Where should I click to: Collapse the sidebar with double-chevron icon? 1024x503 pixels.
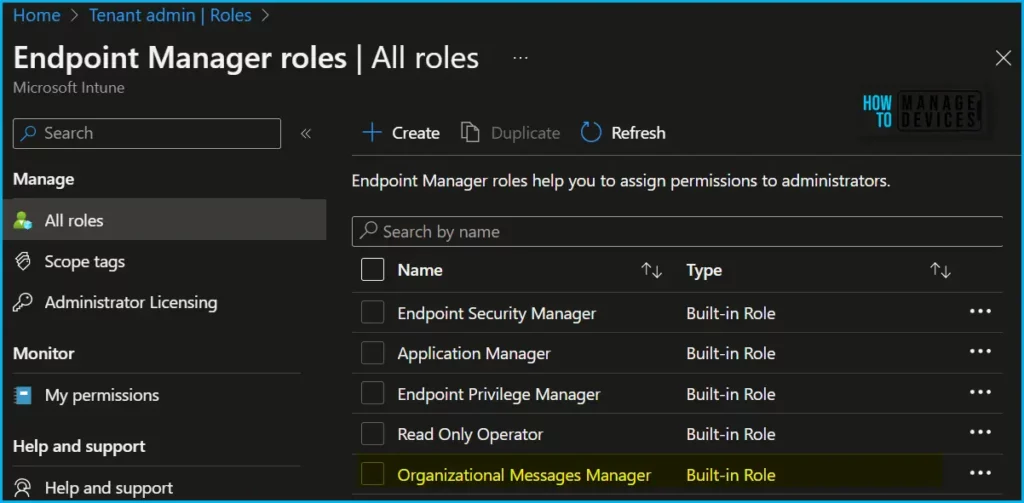pyautogui.click(x=306, y=133)
